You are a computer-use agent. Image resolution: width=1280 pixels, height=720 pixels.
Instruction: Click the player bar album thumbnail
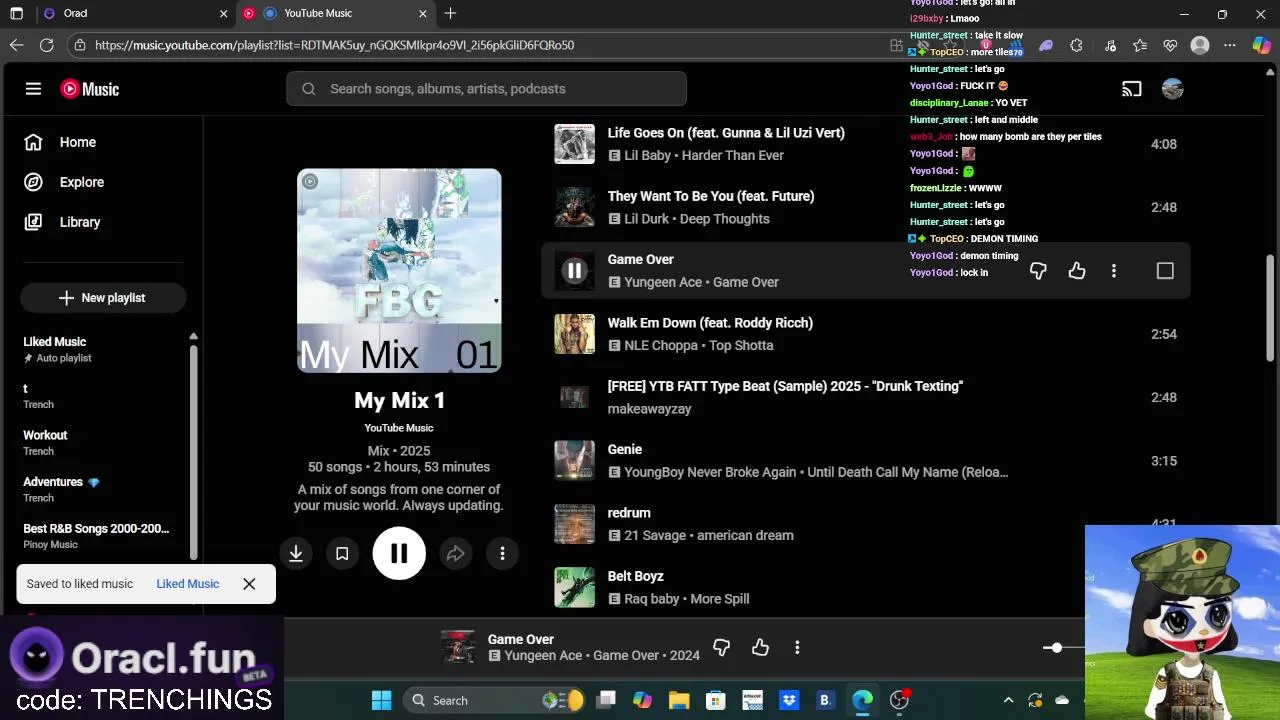click(x=458, y=647)
